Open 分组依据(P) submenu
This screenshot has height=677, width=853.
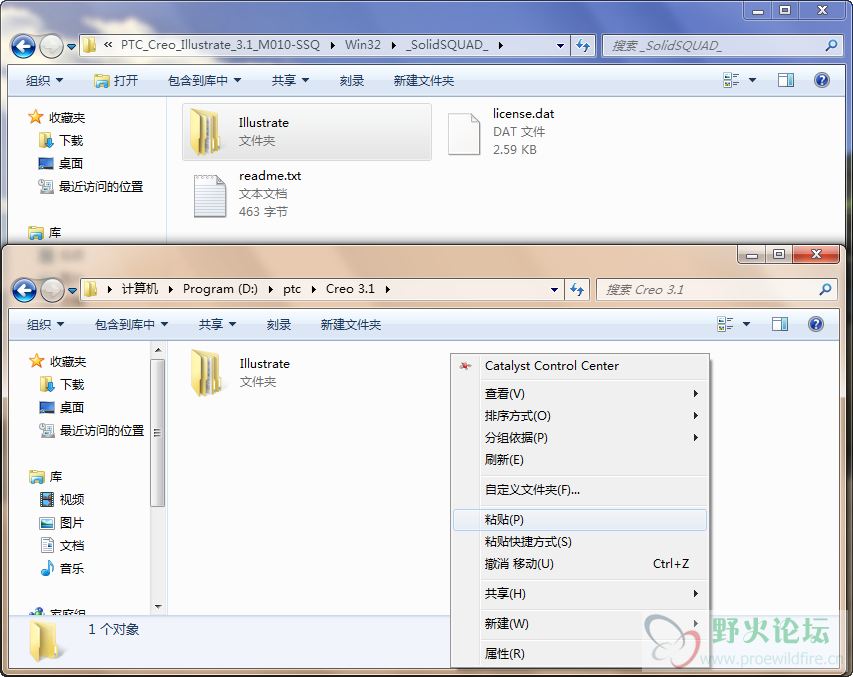[x=580, y=438]
